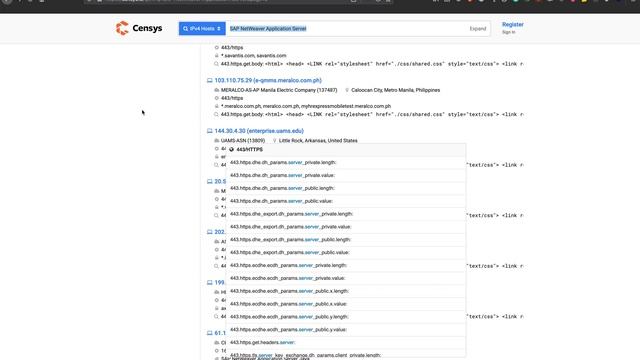Select suggestion 443.https.dhe.dh_params.server_public.value
This screenshot has width=640, height=360.
click(346, 201)
